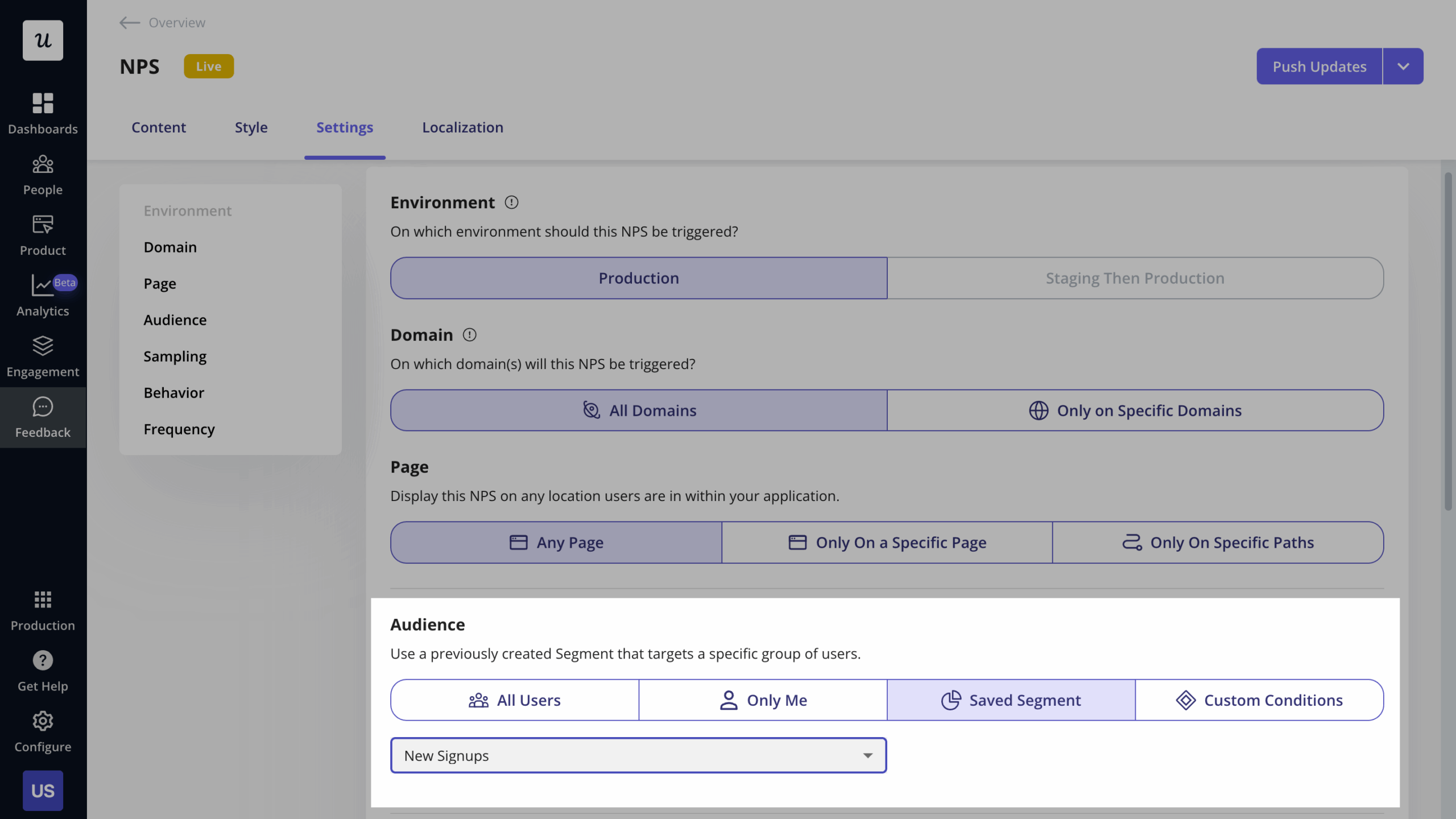
Task: Open the Content tab
Action: pyautogui.click(x=159, y=127)
